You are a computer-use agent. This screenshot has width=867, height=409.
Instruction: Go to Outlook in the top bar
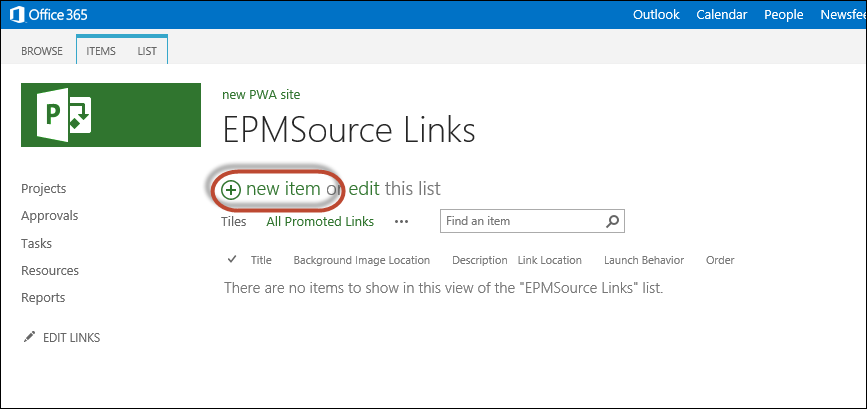click(x=656, y=15)
